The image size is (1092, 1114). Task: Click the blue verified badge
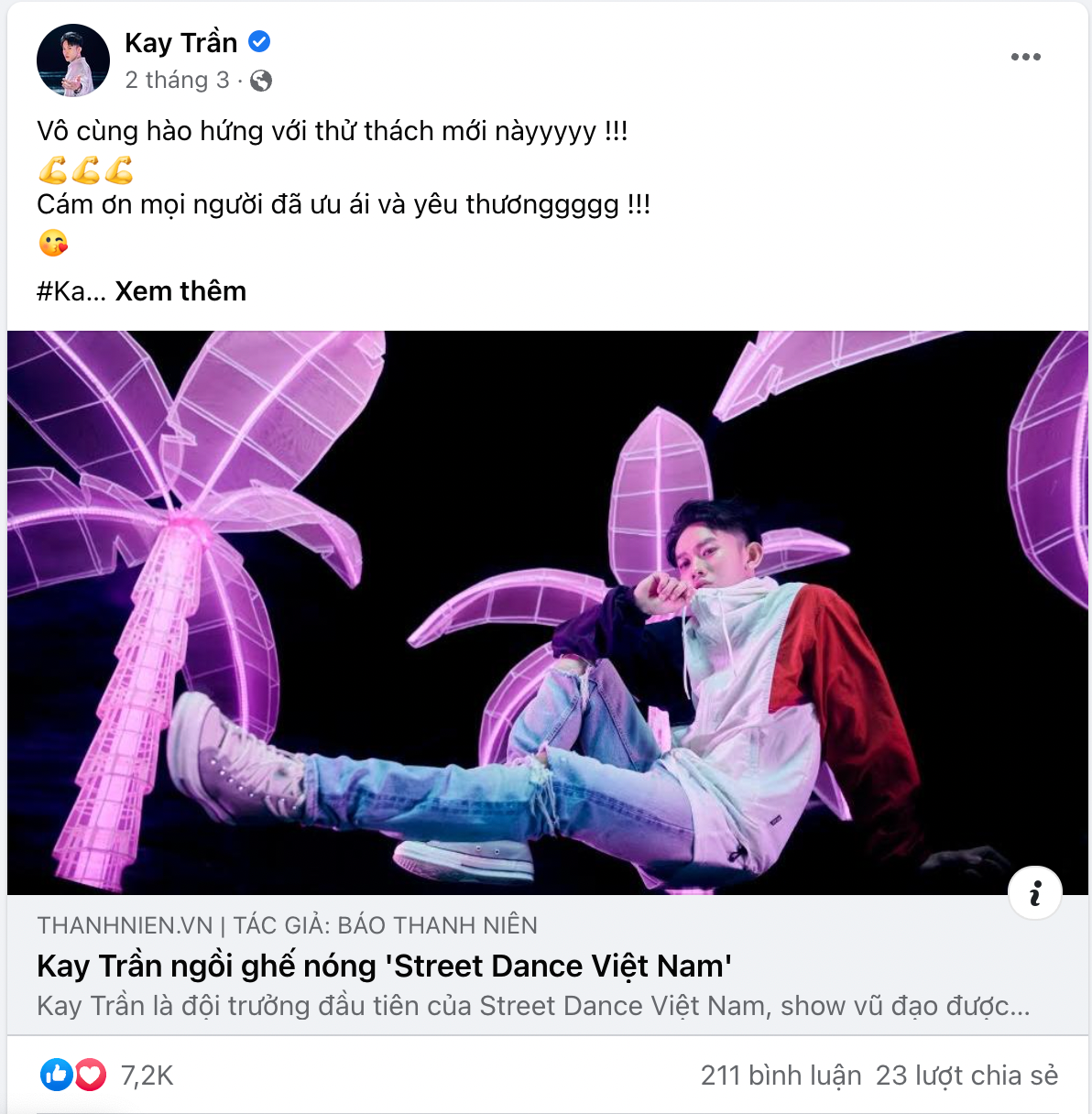point(259,41)
